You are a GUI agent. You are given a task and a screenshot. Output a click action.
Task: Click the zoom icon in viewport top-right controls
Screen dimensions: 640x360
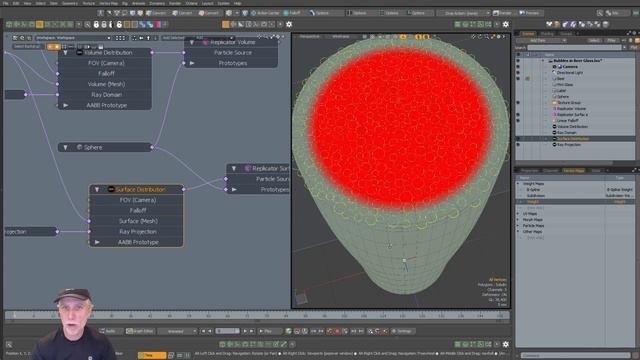(x=486, y=37)
